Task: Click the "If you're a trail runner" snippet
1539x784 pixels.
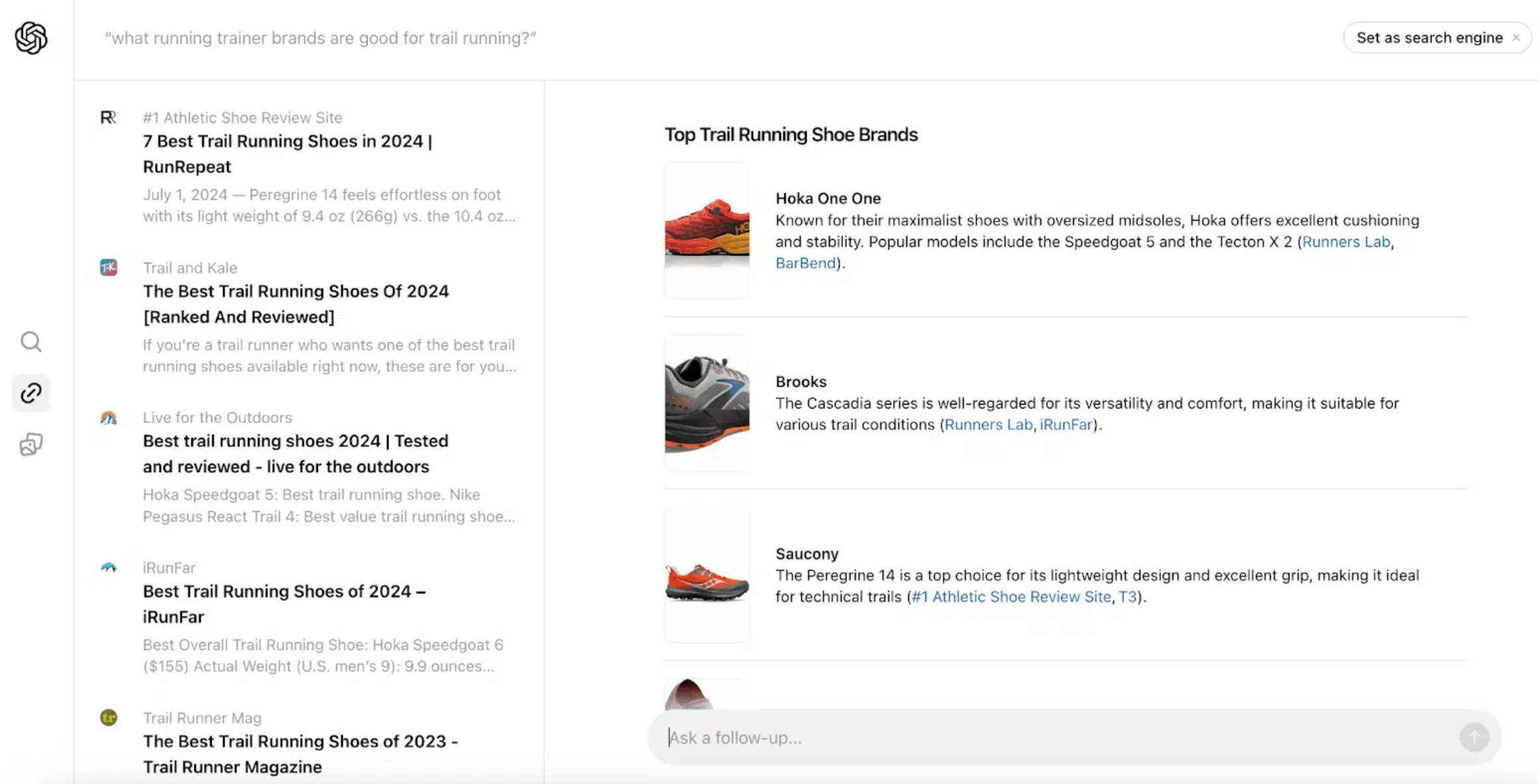Action: [x=329, y=356]
